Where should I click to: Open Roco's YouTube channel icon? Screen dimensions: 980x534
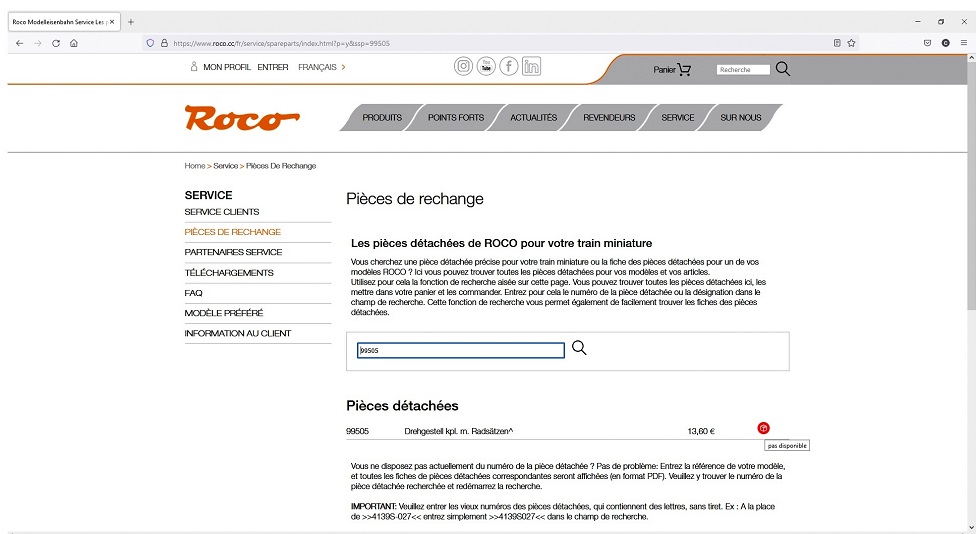tap(486, 67)
